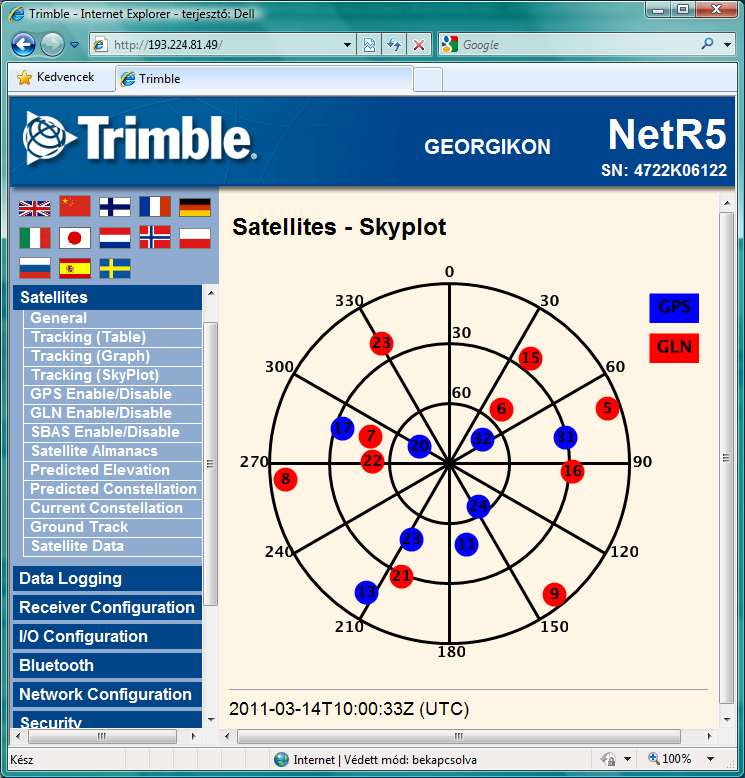Select the UK English flag language
Image resolution: width=745 pixels, height=778 pixels.
(x=34, y=208)
